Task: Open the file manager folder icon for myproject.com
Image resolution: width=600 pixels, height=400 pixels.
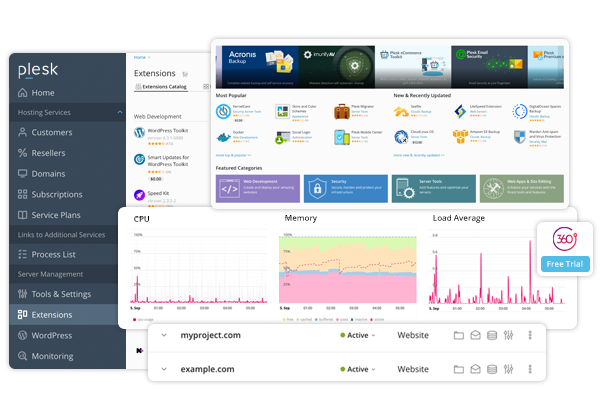Action: pyautogui.click(x=459, y=336)
